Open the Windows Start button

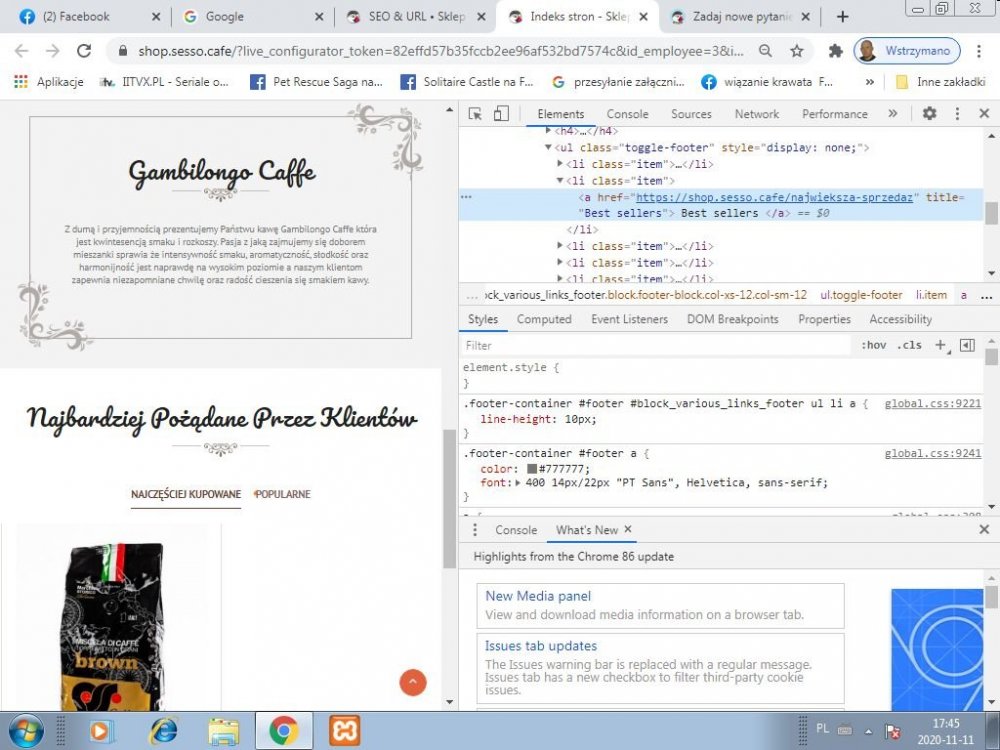[x=26, y=731]
